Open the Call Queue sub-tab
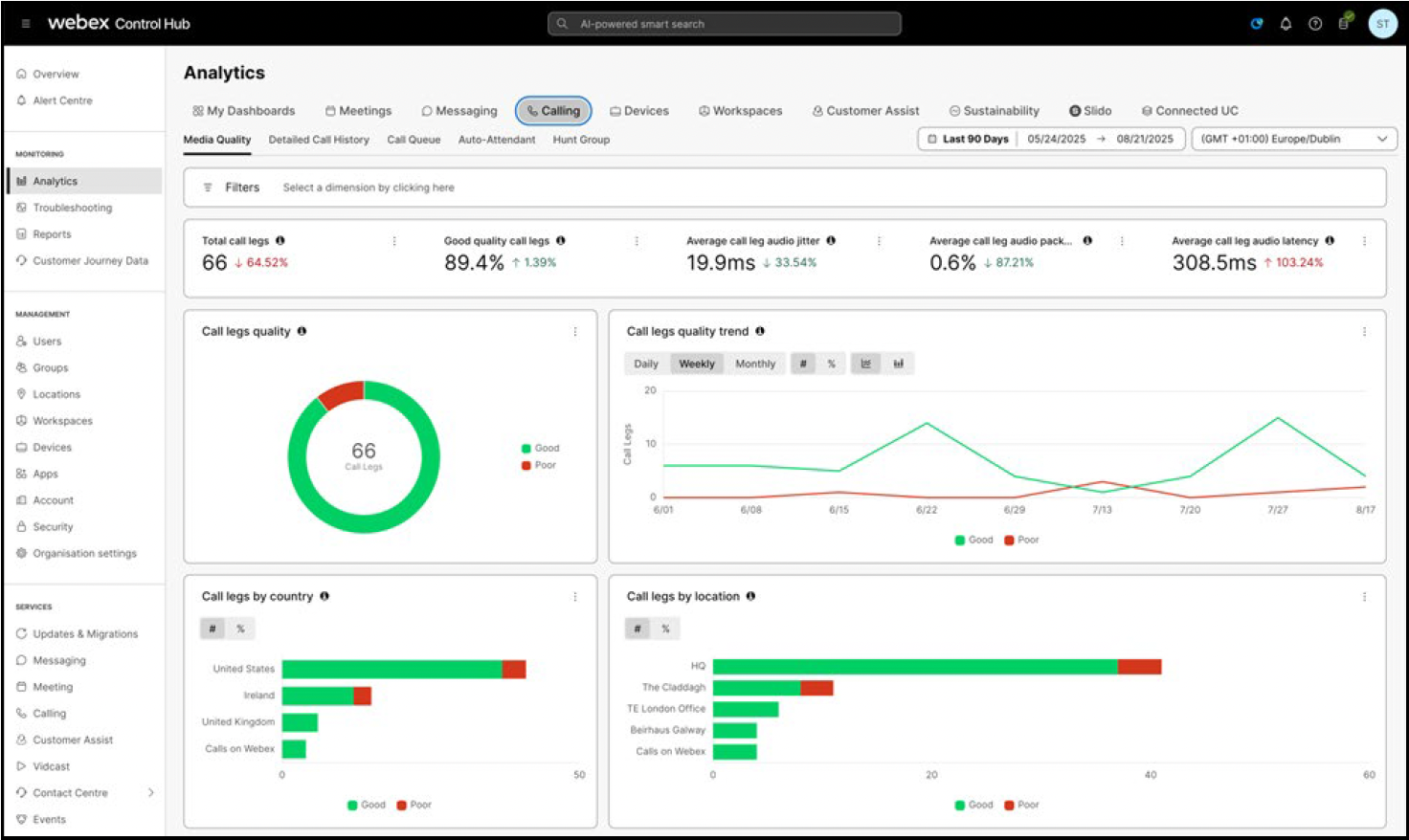Screen dimensions: 1409x840 414,140
